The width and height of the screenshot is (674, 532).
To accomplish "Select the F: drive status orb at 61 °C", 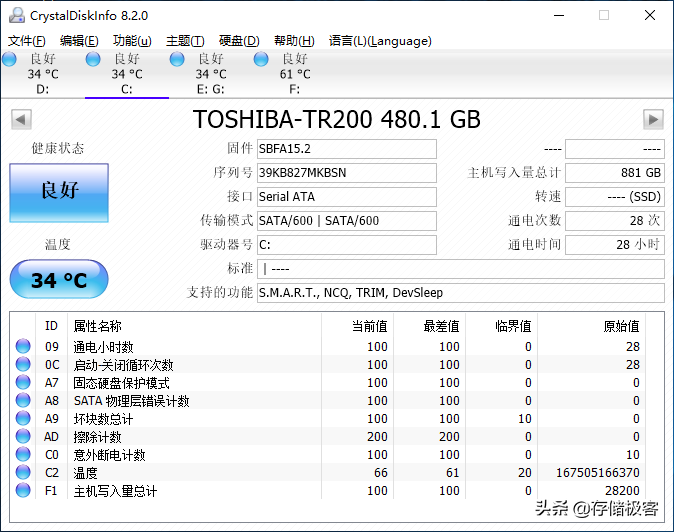I will (261, 59).
